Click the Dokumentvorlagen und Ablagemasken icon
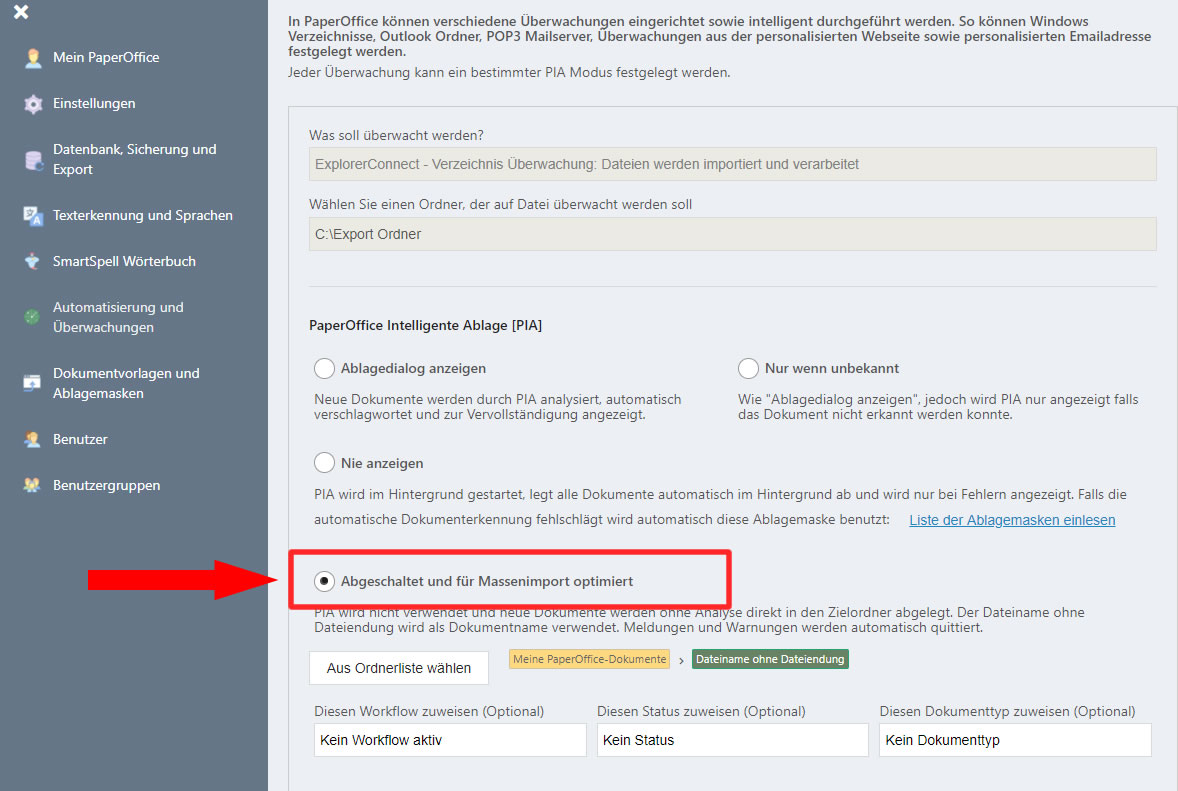The height and width of the screenshot is (791, 1178). click(x=32, y=383)
